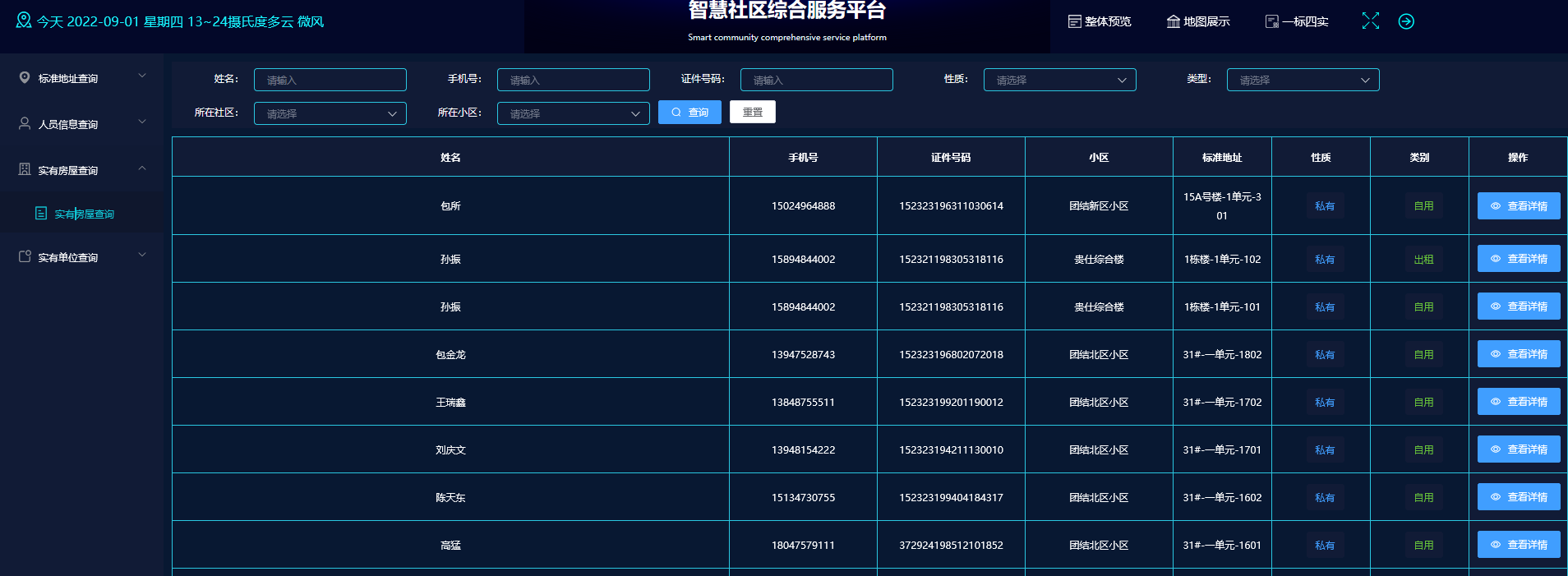Click the fullscreen expand icon in header

1370,21
